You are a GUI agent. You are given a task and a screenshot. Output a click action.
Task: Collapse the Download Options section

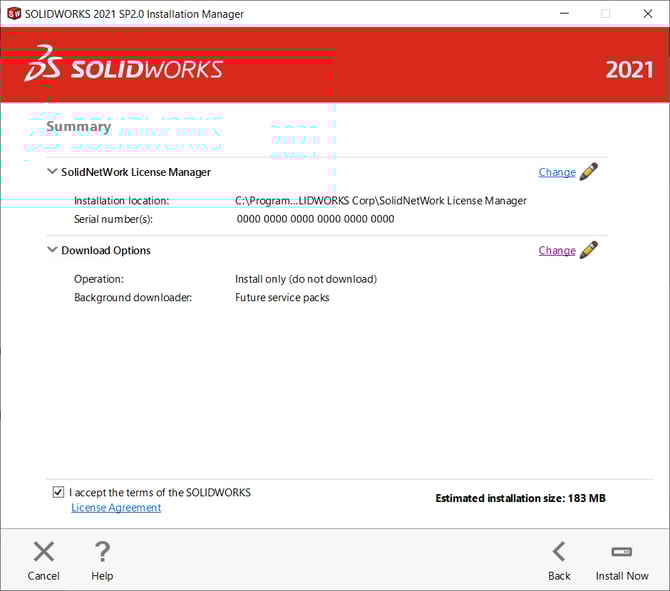tap(52, 251)
